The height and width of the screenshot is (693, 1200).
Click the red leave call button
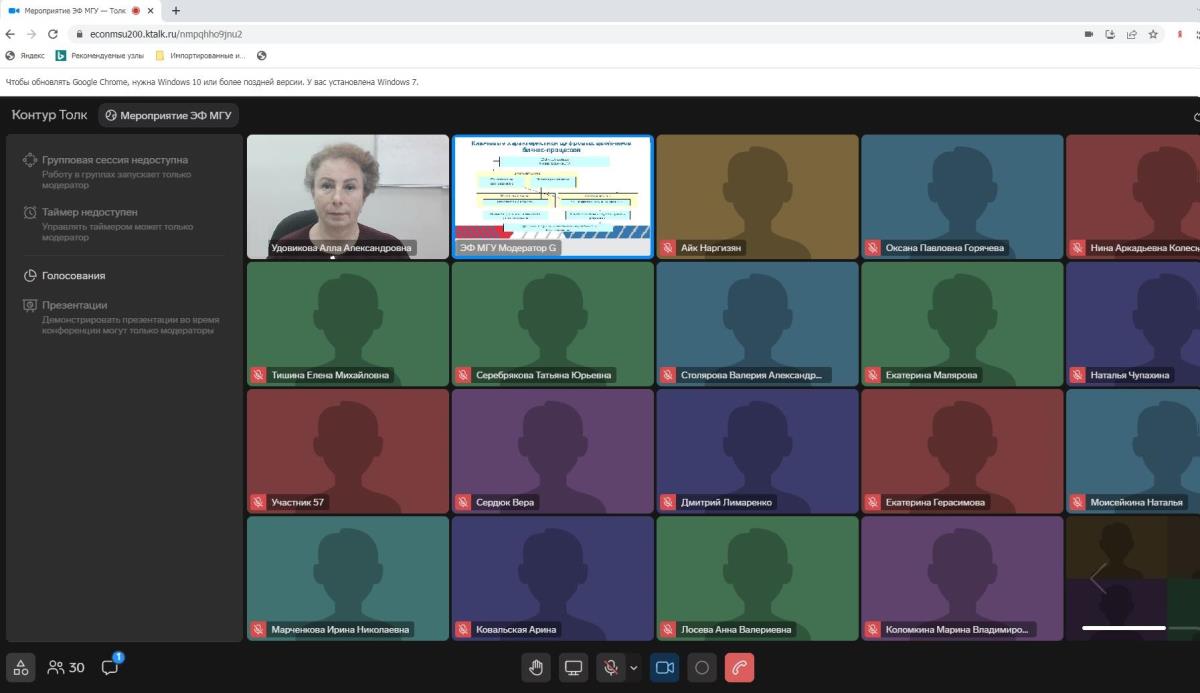(x=739, y=668)
